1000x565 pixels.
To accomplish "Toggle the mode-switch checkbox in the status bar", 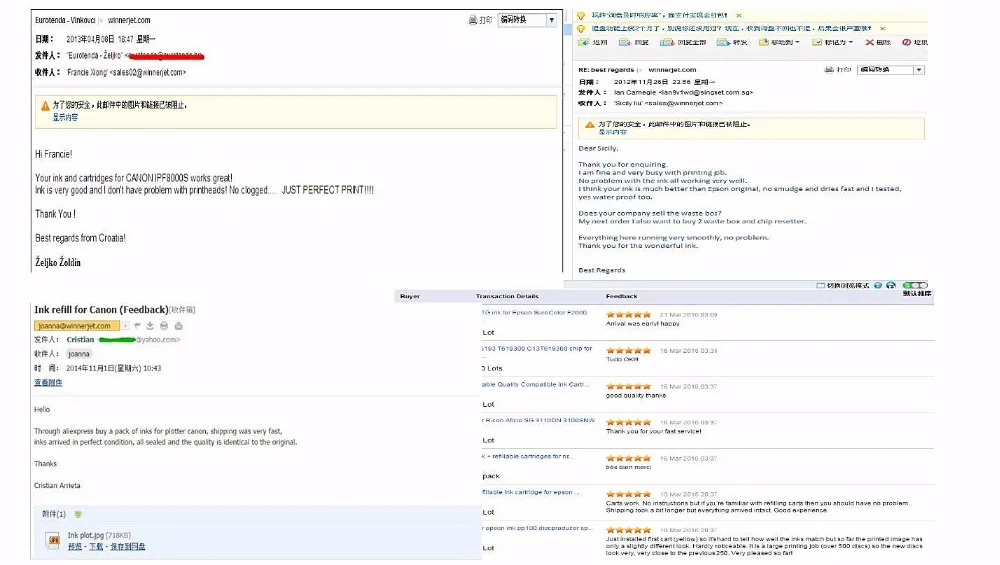I will click(821, 285).
